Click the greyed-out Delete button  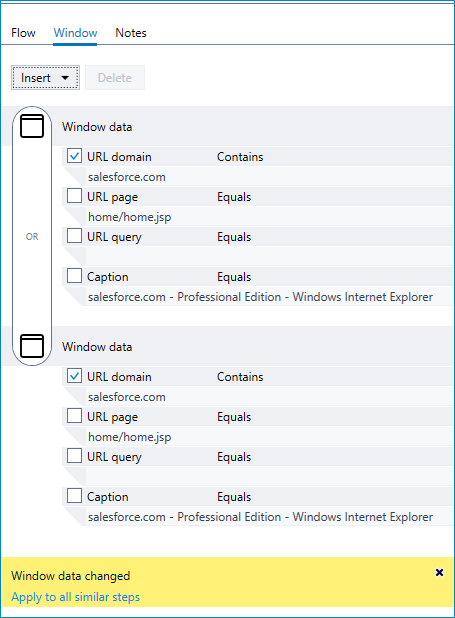click(x=115, y=78)
